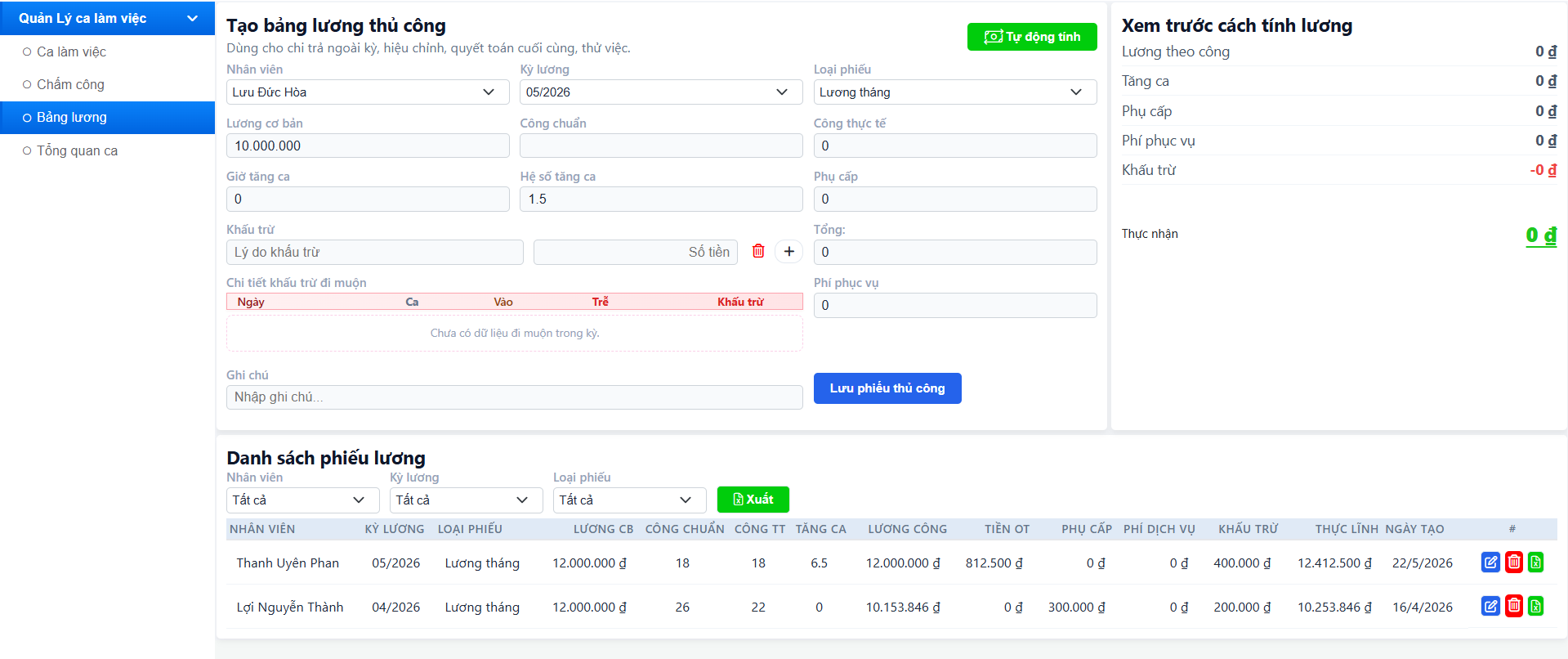Focus Tổng total input field

point(955,252)
